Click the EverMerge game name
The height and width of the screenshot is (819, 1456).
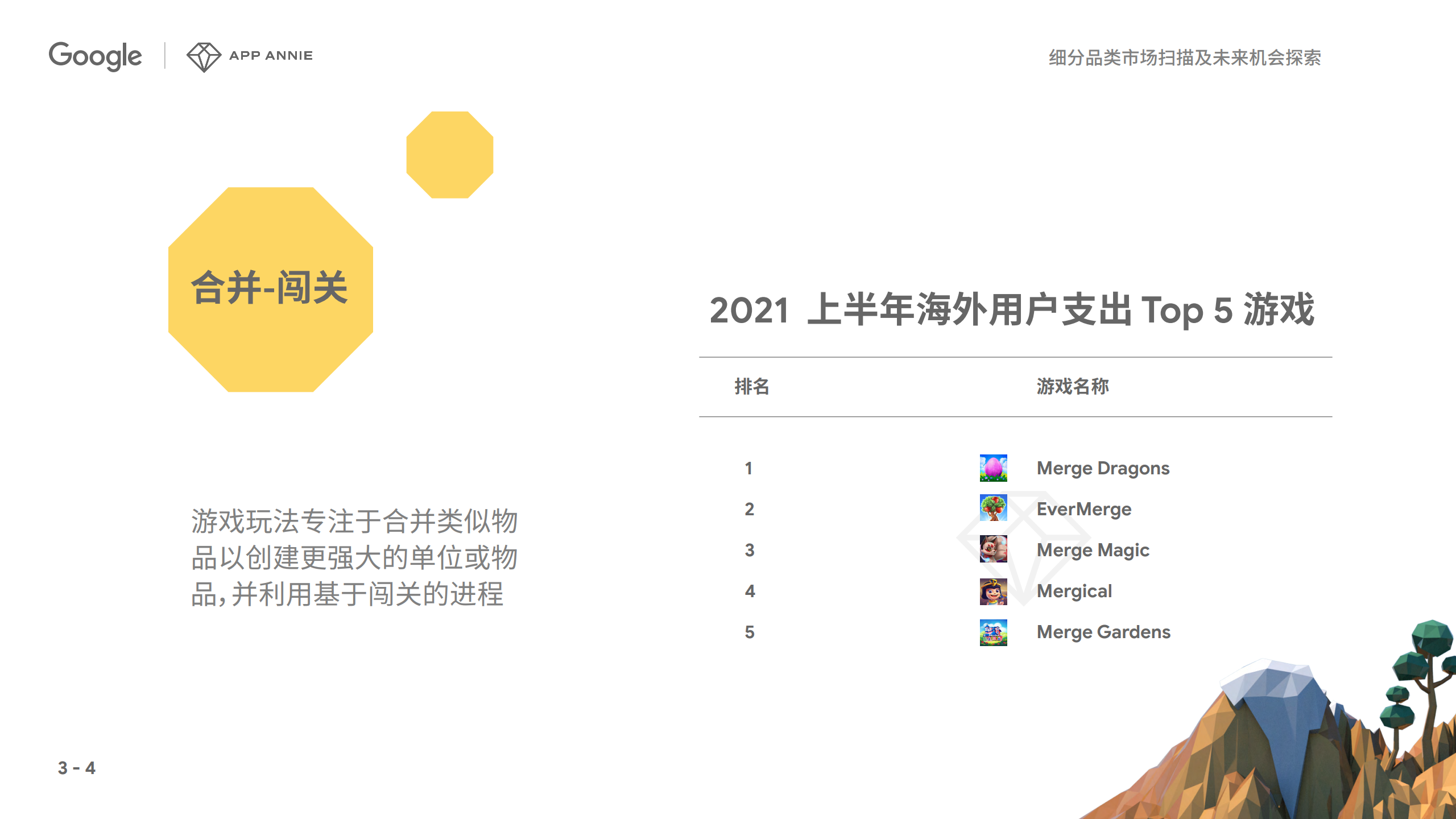[1083, 509]
